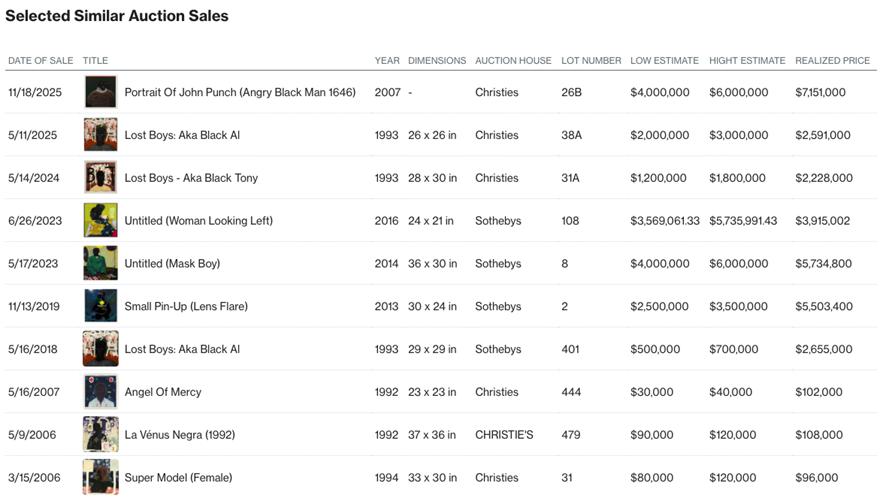Click the Untitled (Mask Boy) title text

click(172, 264)
